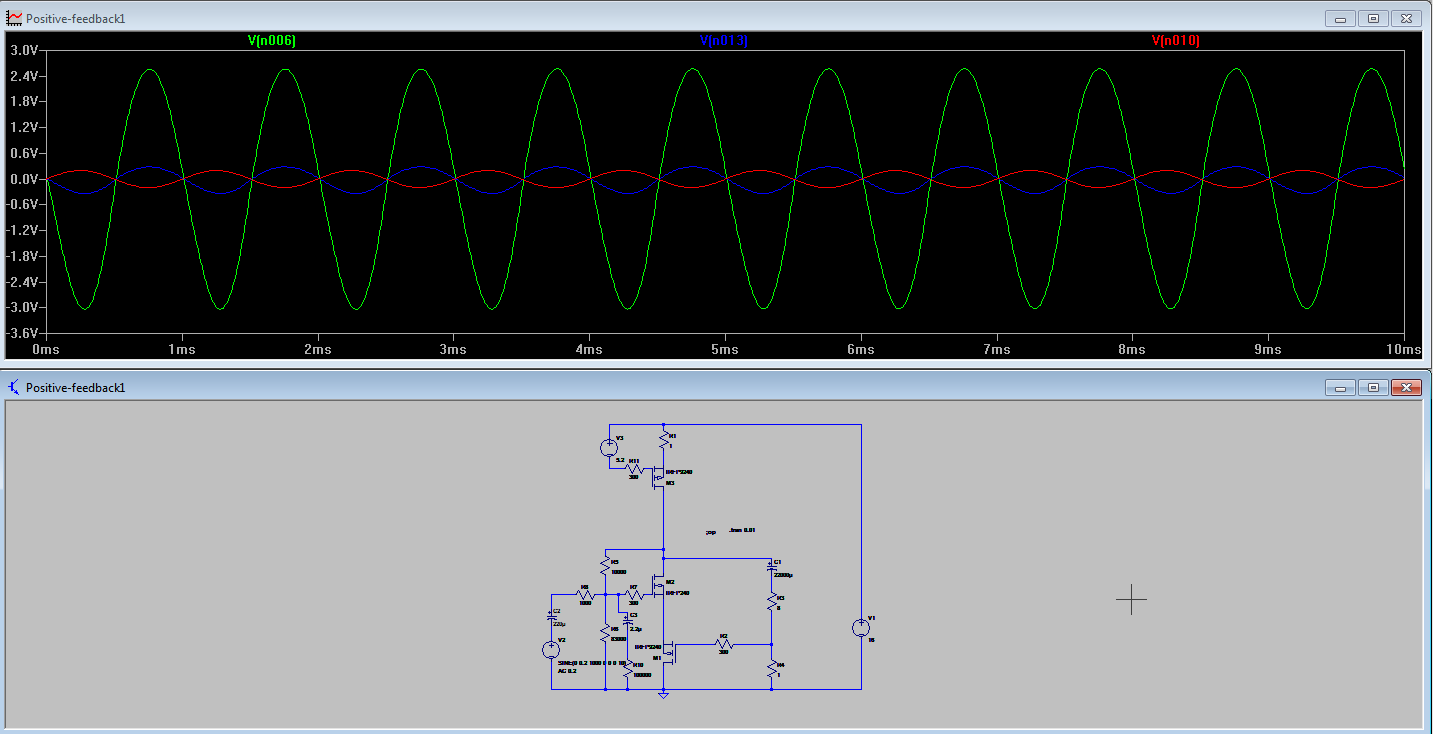This screenshot has height=734, width=1433.
Task: Select voltage source V1 in schematic
Action: pos(861,628)
